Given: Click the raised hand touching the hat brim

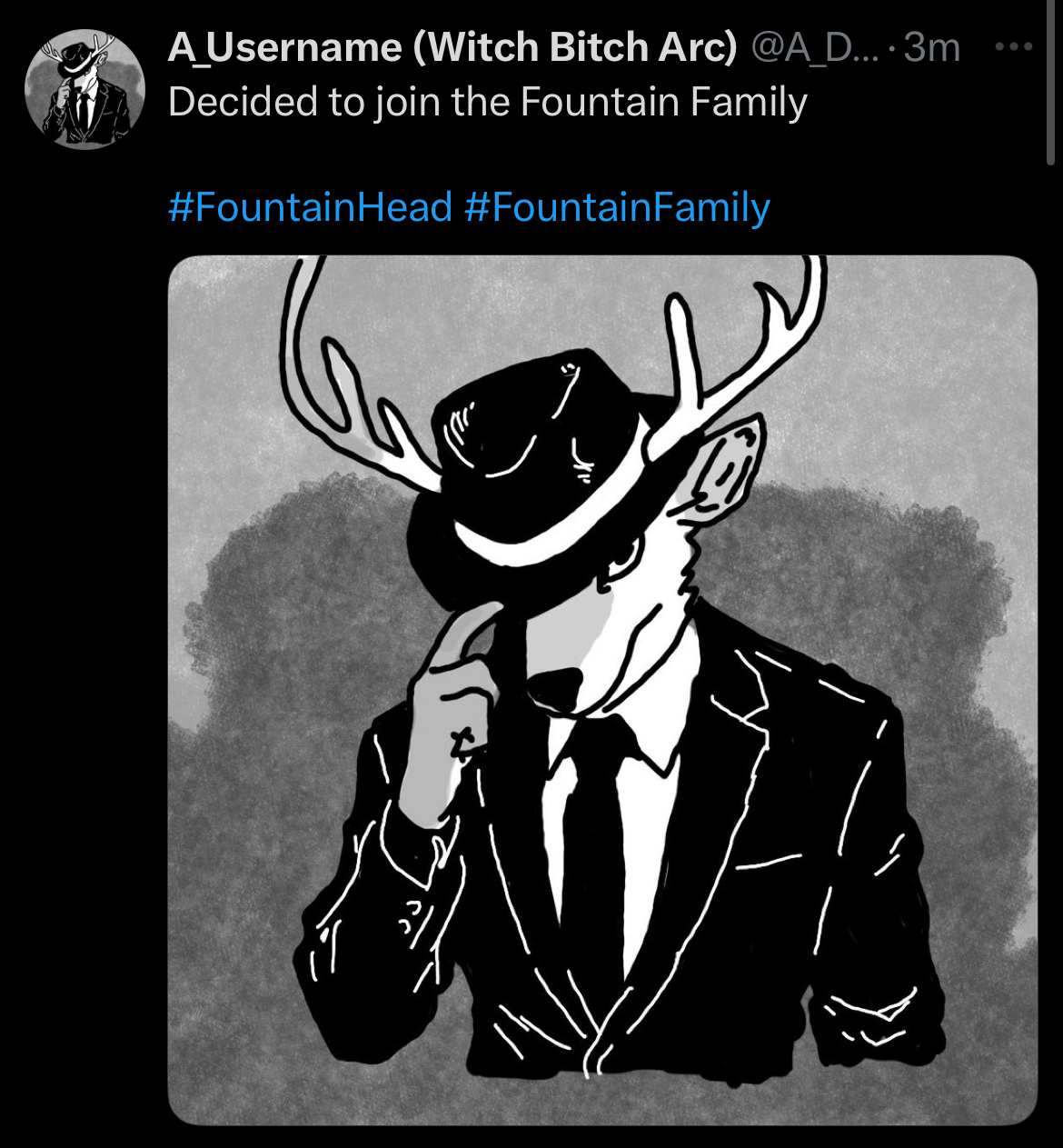Looking at the screenshot, I should [454, 700].
